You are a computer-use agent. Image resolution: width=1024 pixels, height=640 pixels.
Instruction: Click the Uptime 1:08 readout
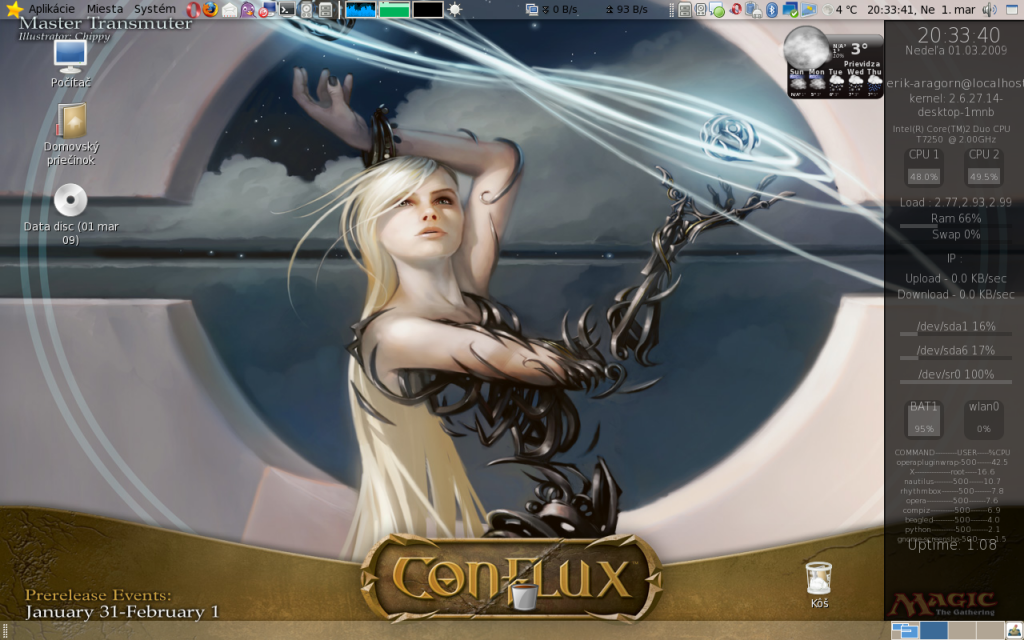[x=952, y=545]
